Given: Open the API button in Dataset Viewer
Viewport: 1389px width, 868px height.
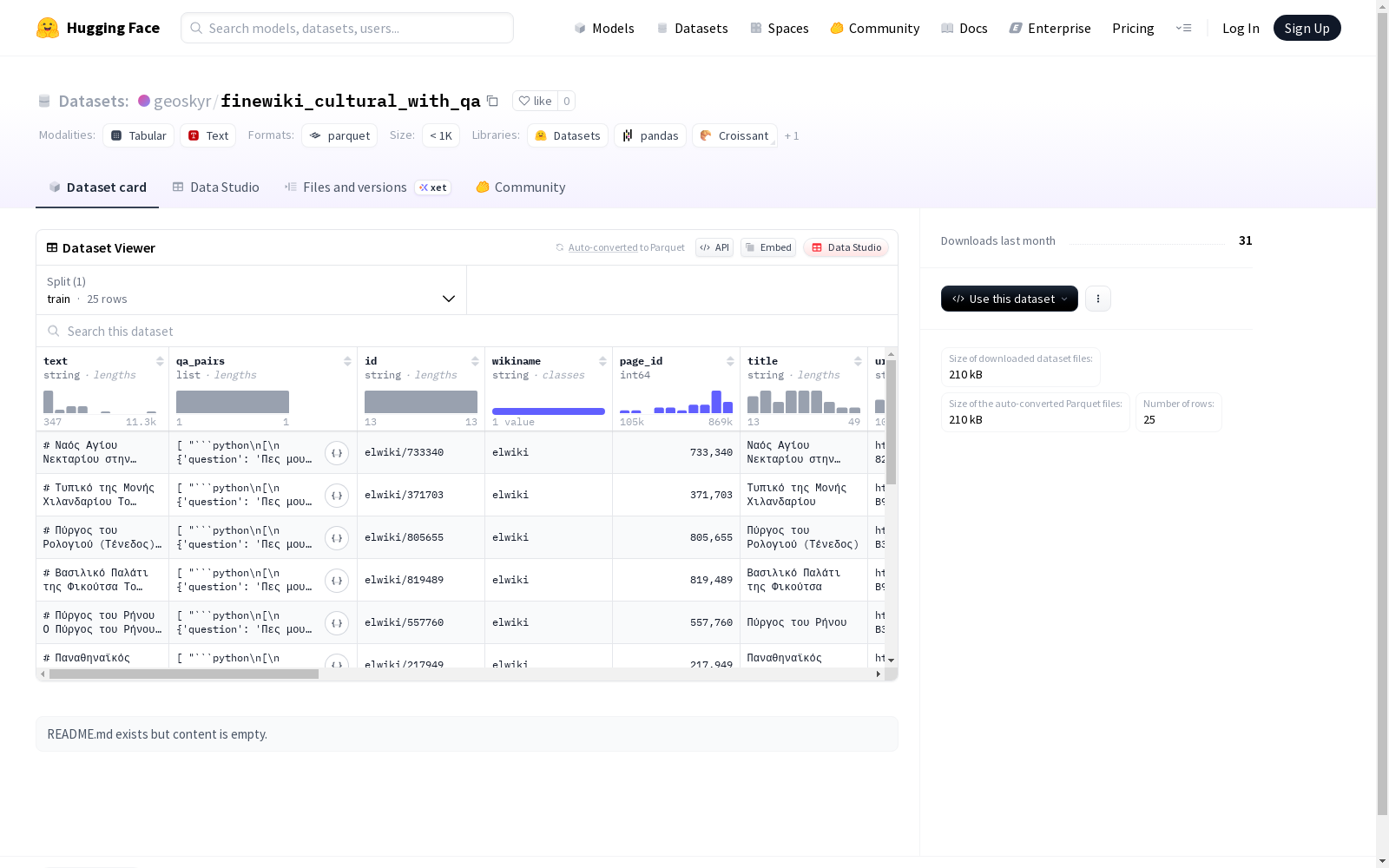Looking at the screenshot, I should 714,247.
